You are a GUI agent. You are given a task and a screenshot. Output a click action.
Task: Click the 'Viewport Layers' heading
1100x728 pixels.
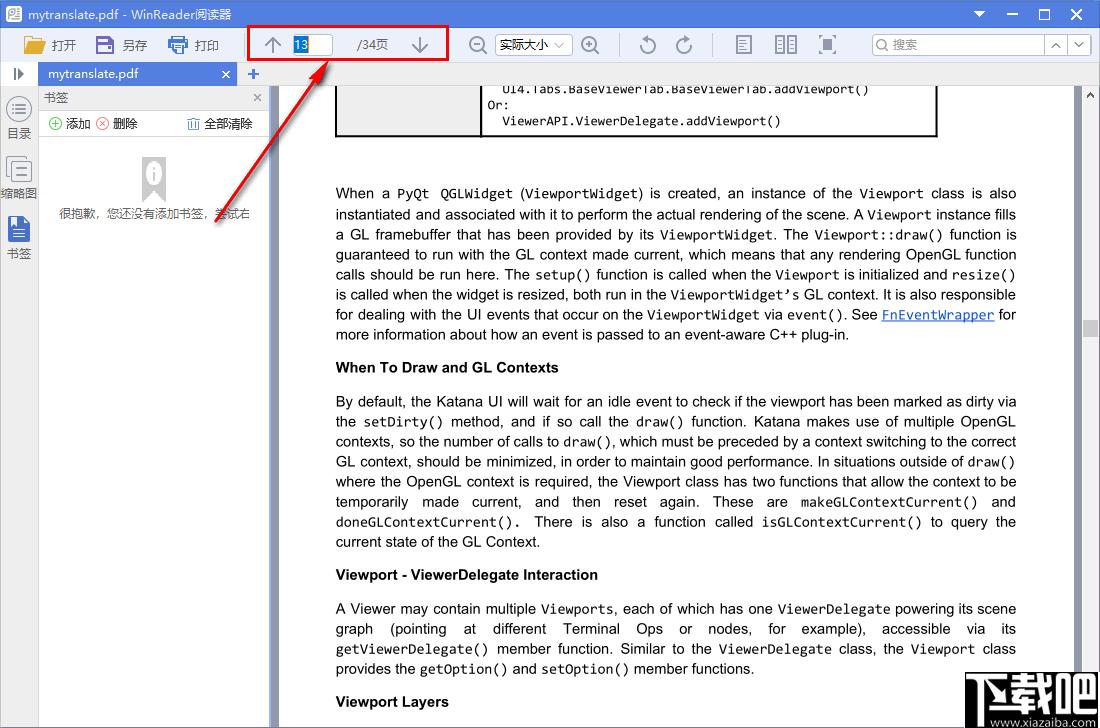[391, 702]
